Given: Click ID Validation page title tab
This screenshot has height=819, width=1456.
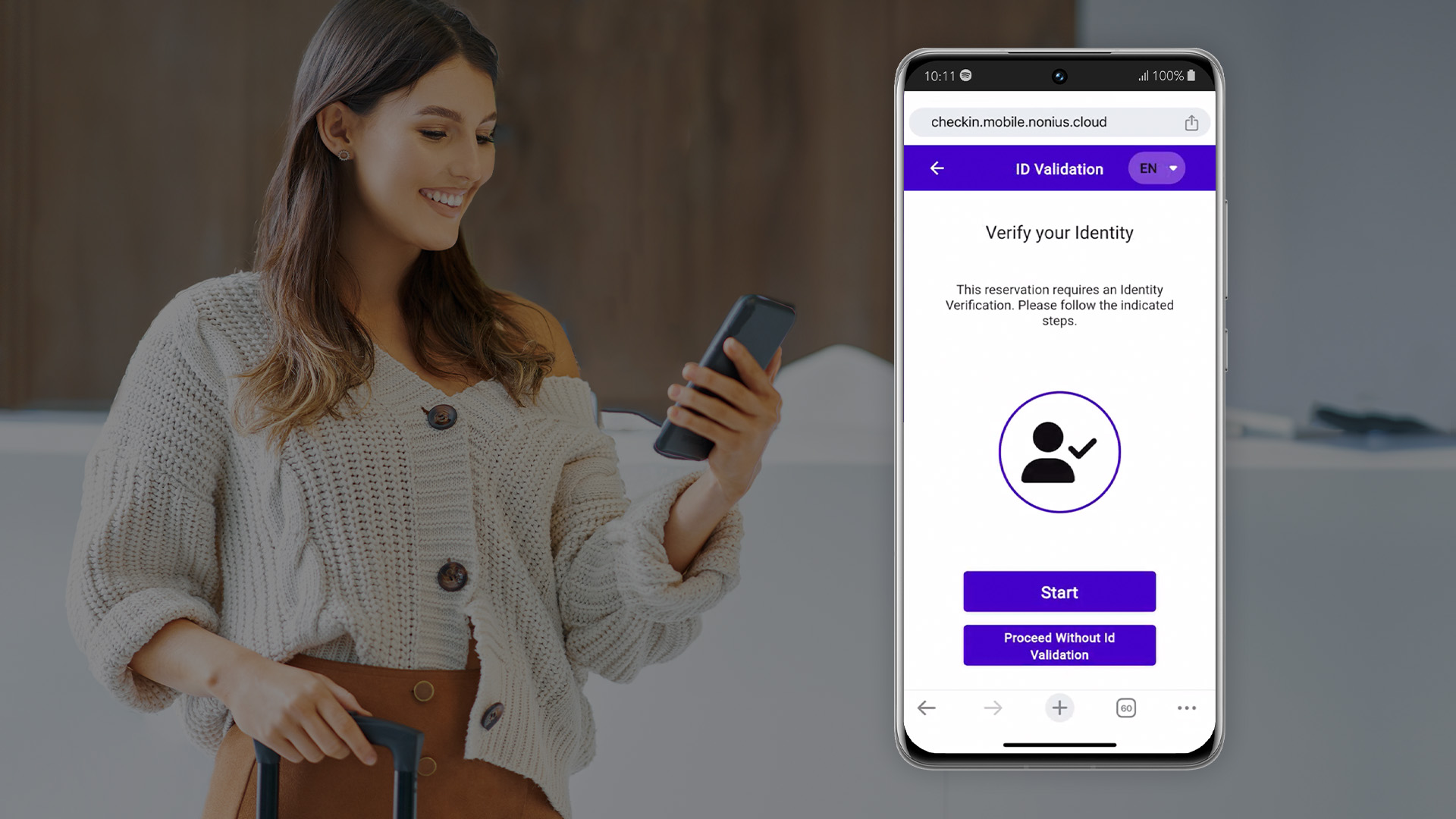Looking at the screenshot, I should pos(1059,168).
